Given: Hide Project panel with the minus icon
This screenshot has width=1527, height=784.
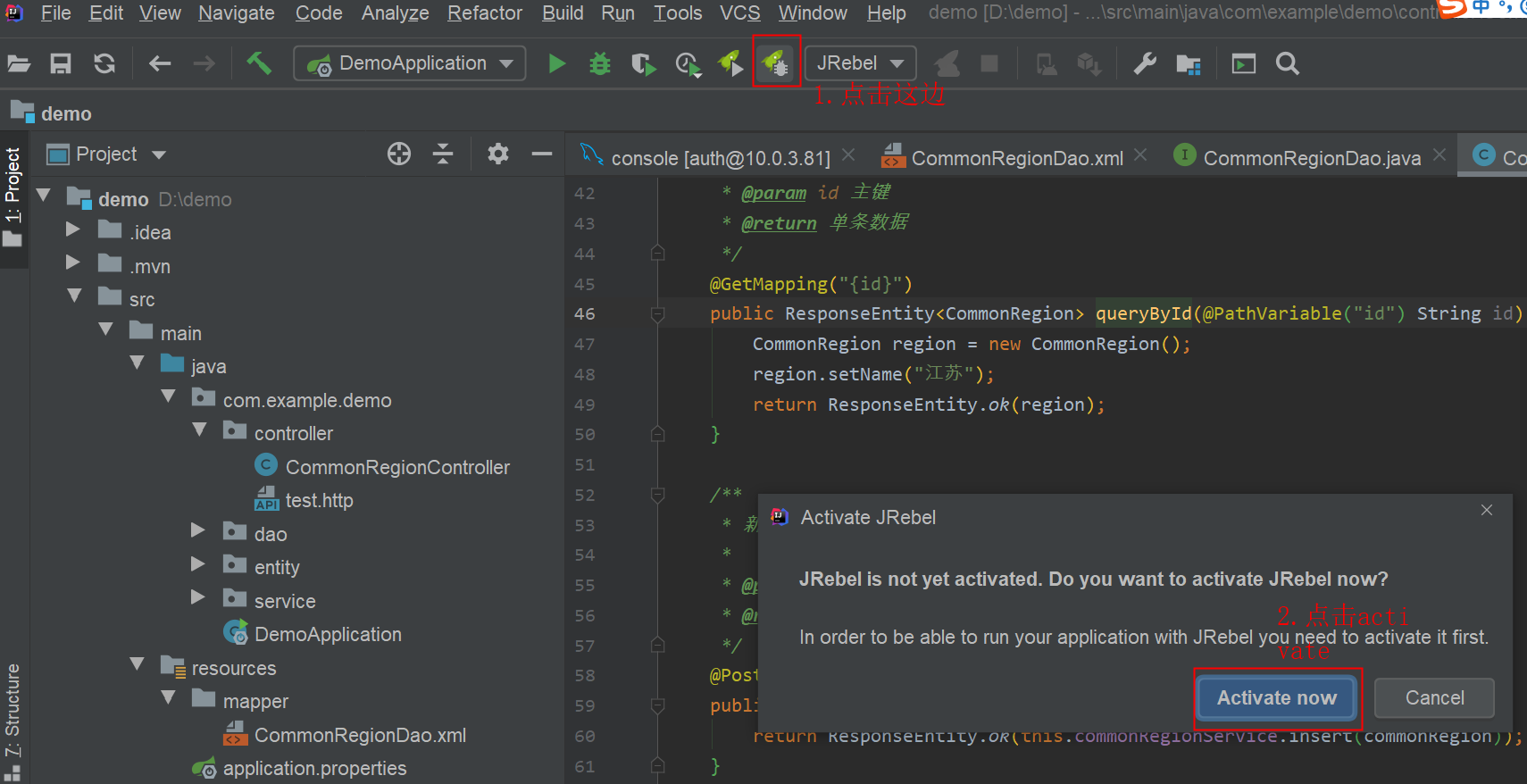Looking at the screenshot, I should click(x=542, y=154).
